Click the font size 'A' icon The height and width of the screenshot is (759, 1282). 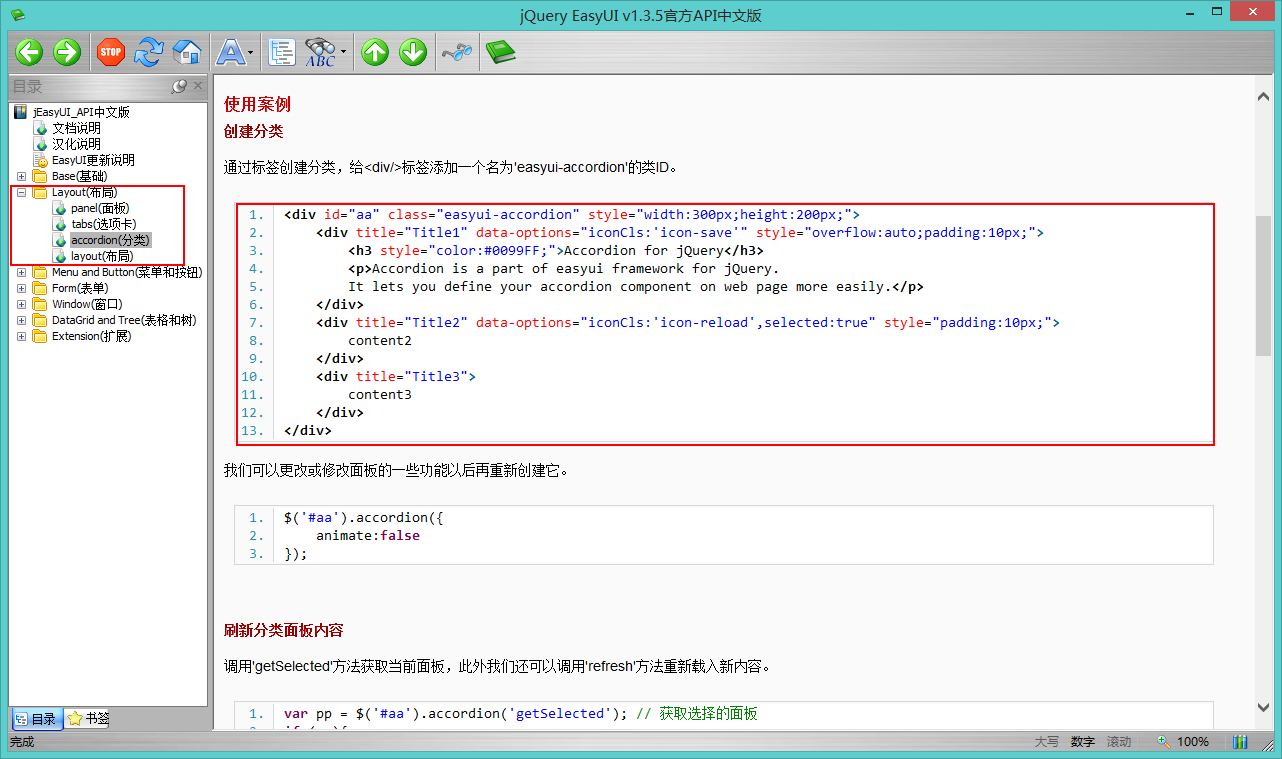coord(231,52)
